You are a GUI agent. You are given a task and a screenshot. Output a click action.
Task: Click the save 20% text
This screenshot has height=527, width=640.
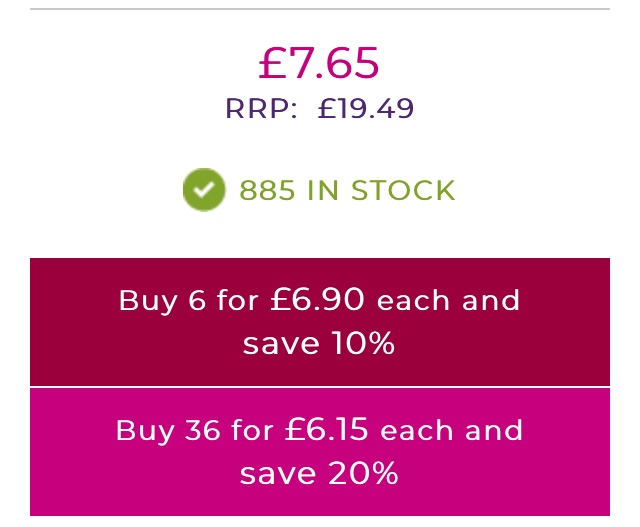coord(319,473)
